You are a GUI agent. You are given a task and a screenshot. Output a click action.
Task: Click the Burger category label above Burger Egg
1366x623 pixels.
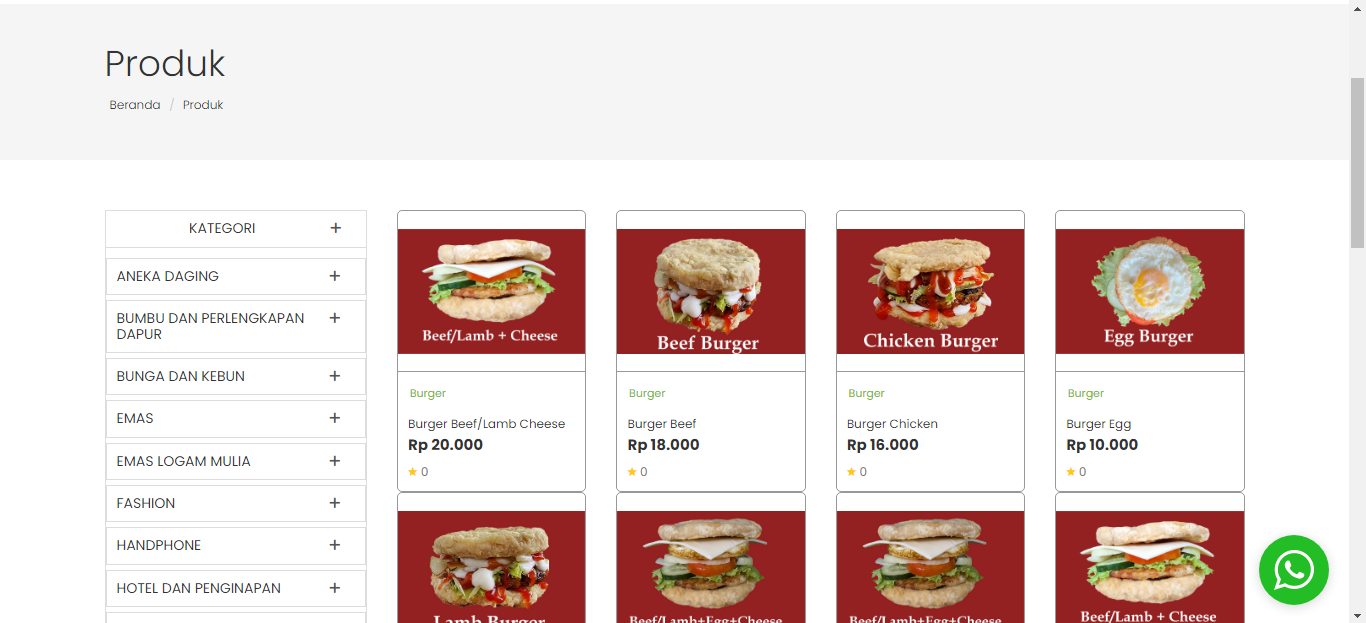pyautogui.click(x=1085, y=393)
